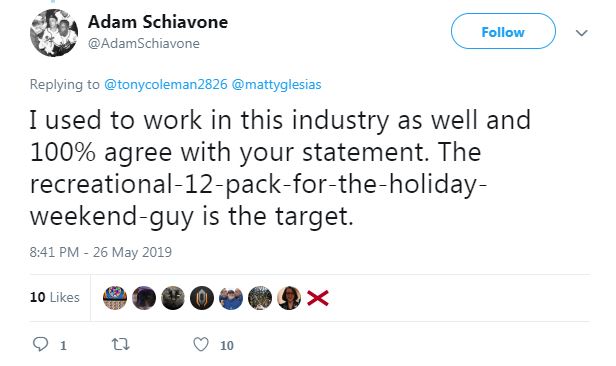Open first liker's colorful avatar
The image size is (616, 366).
click(115, 298)
